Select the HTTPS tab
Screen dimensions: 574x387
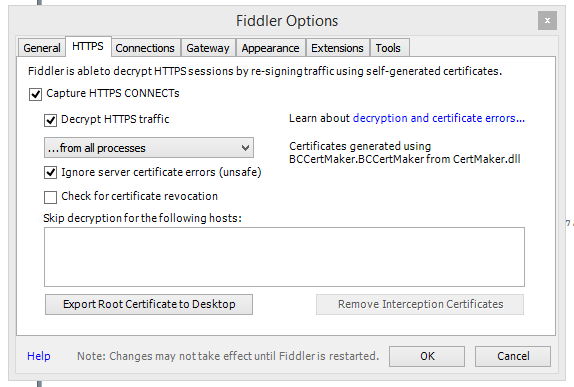pos(88,46)
